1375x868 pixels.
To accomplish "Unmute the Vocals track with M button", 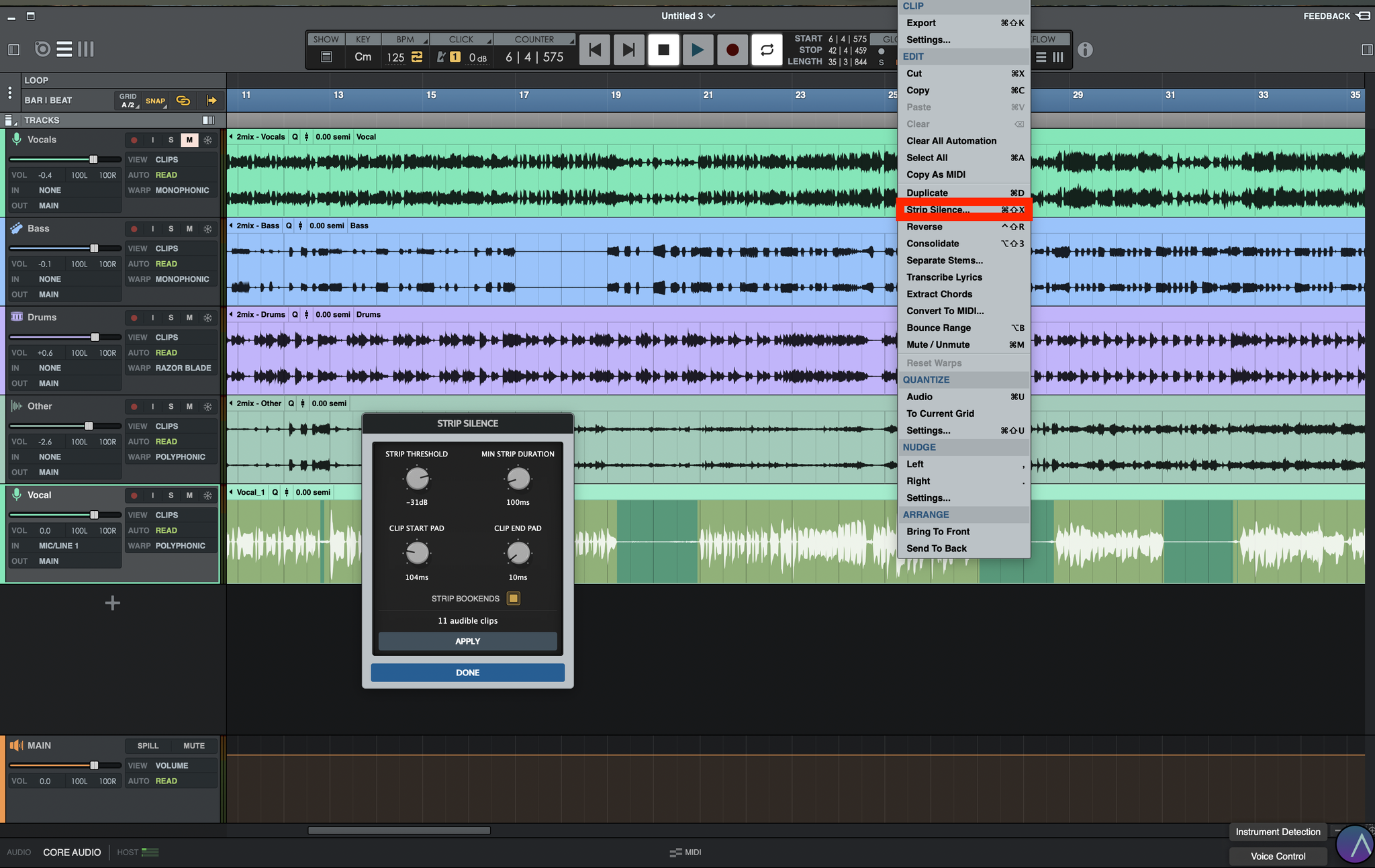I will point(189,140).
